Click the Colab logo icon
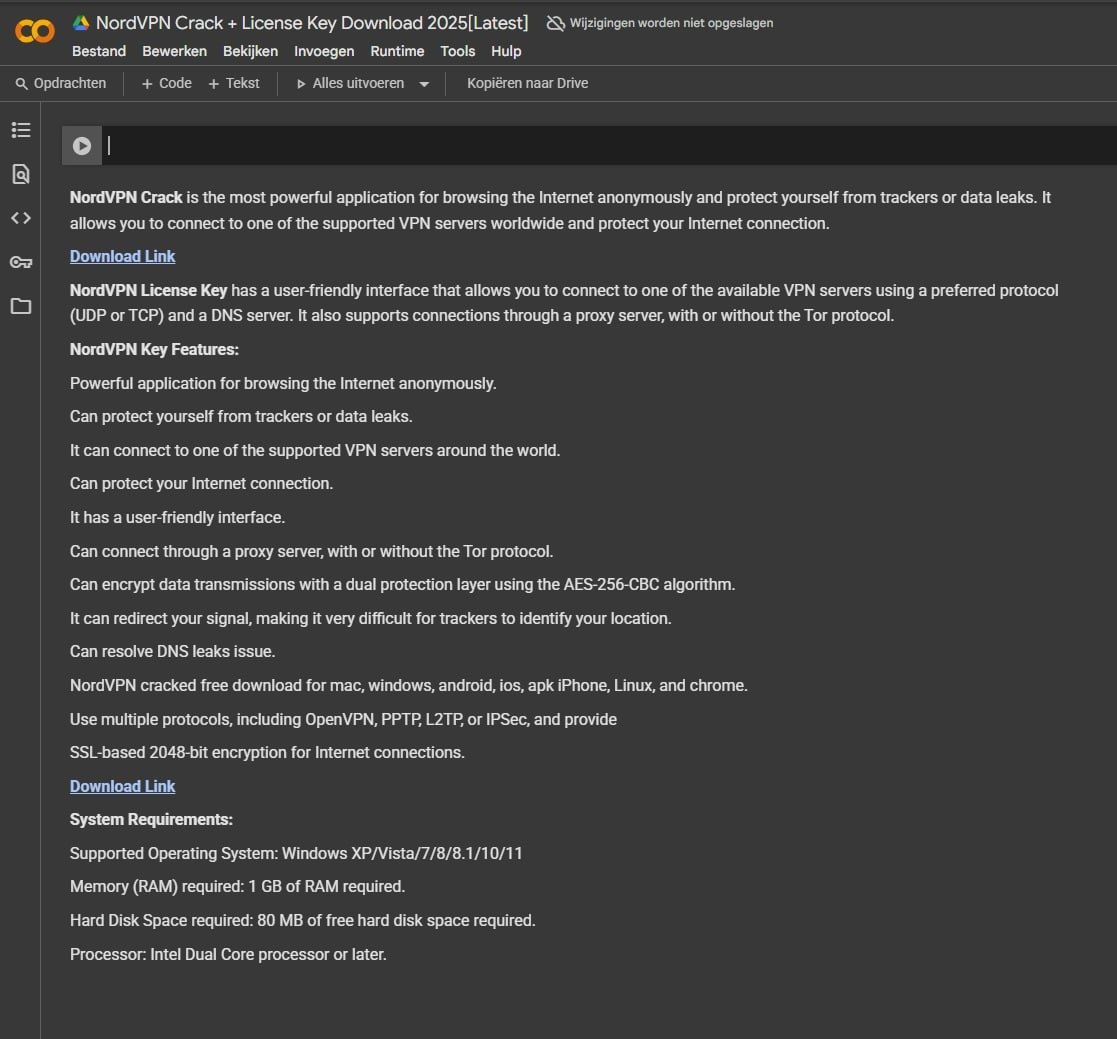Screen dimensions: 1117x1039 34,31
